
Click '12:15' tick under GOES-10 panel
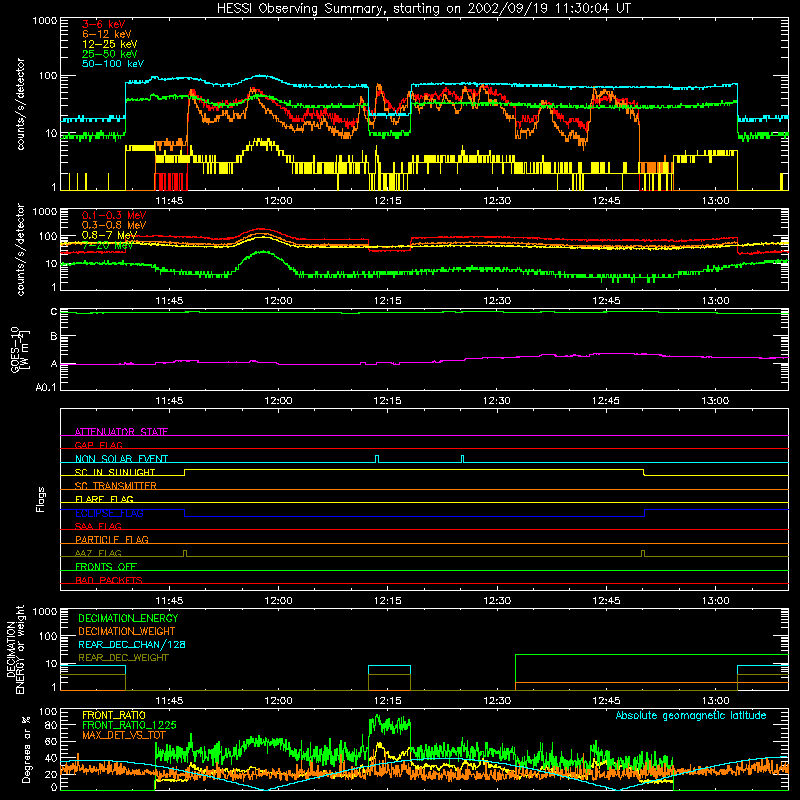pyautogui.click(x=387, y=401)
